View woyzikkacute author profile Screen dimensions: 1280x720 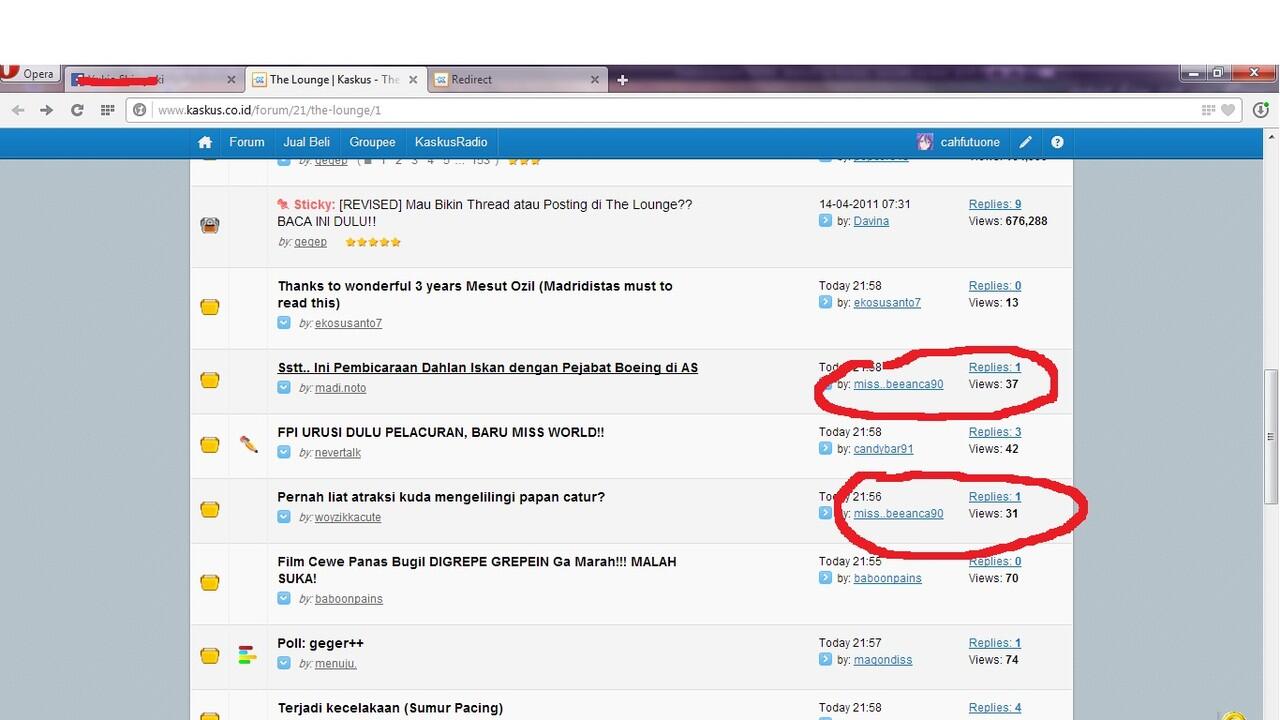(x=348, y=517)
